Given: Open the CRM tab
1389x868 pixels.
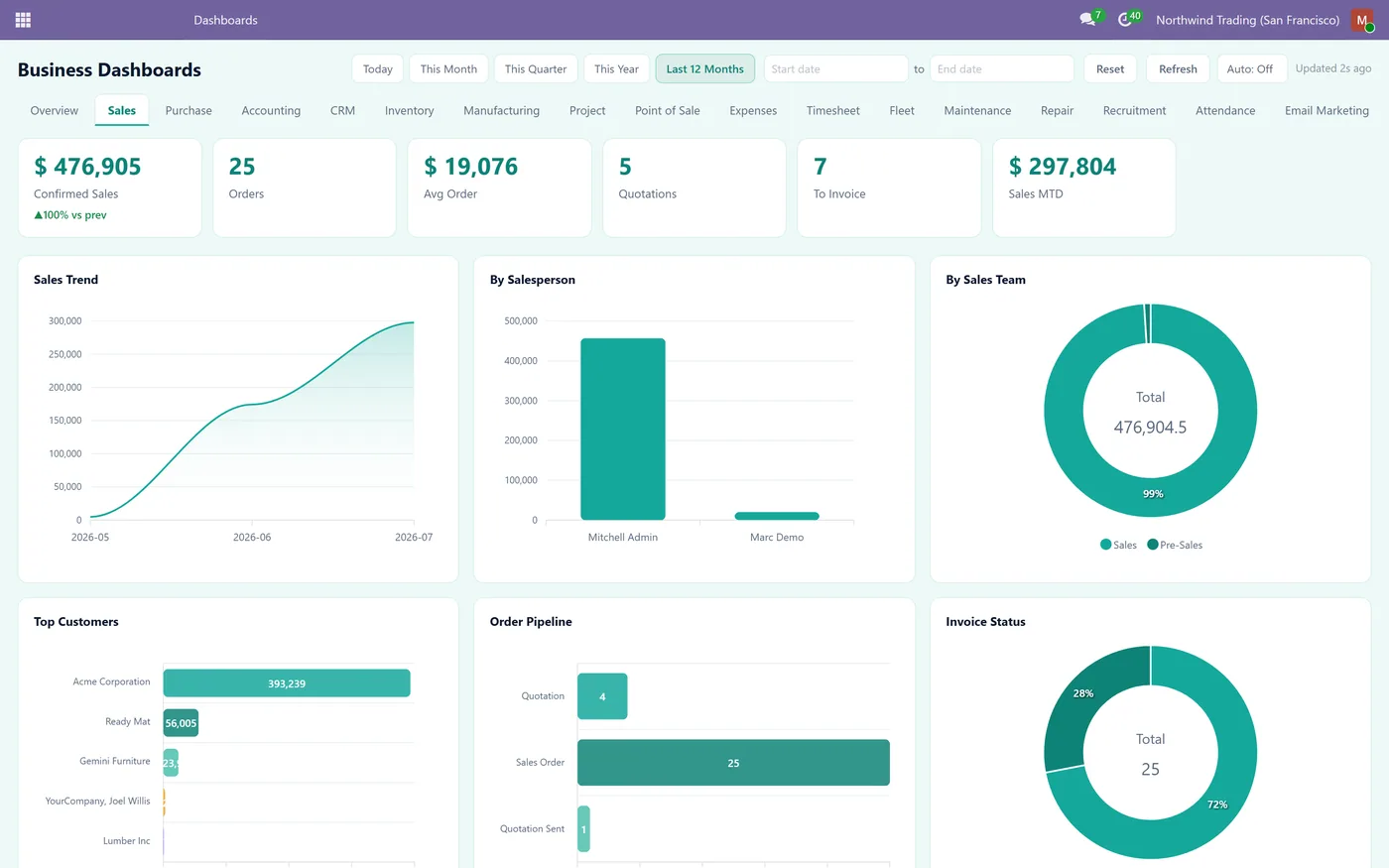Looking at the screenshot, I should click(342, 110).
